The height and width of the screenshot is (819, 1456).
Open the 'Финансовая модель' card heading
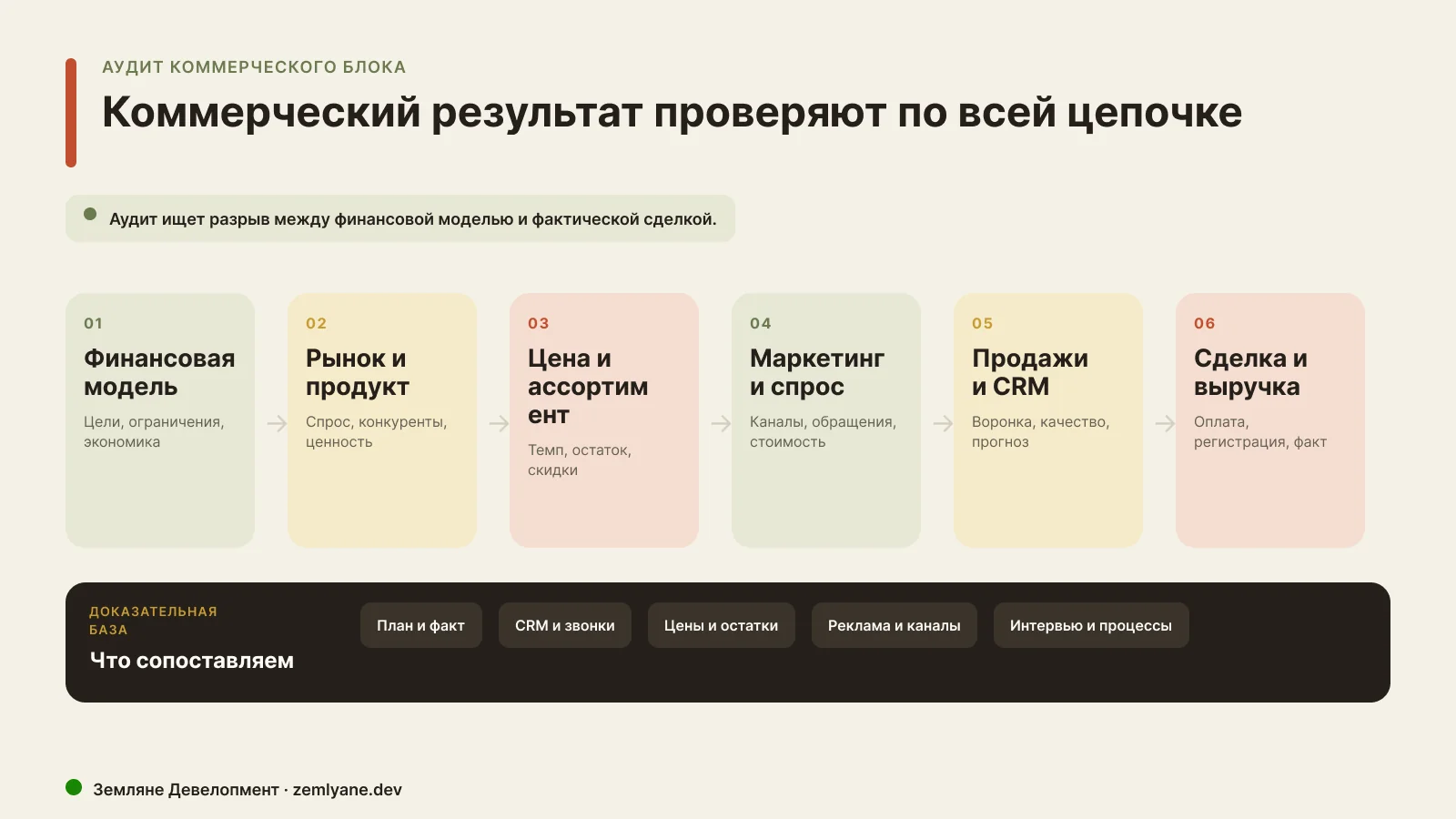click(x=159, y=372)
